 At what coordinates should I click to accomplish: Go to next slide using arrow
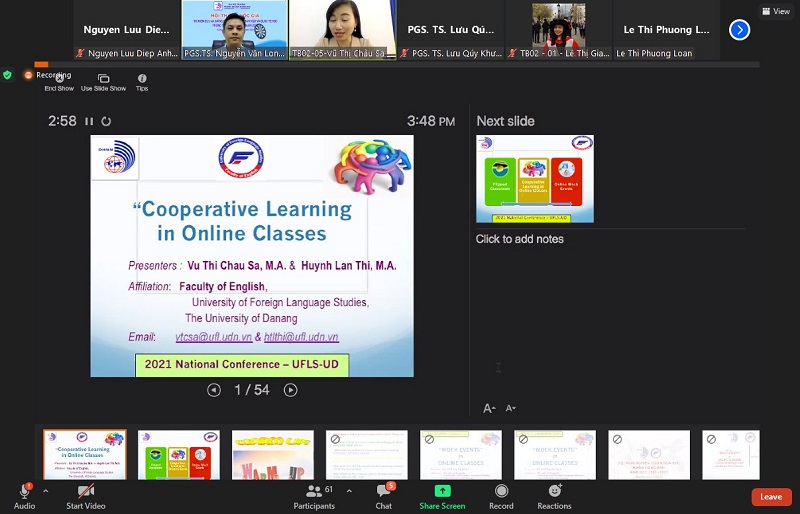click(x=290, y=390)
